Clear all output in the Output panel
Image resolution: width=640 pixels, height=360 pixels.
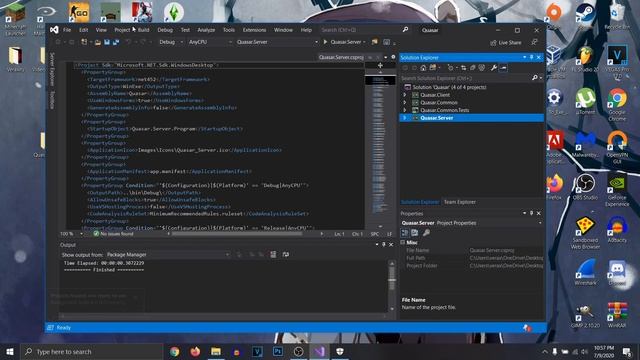click(273, 255)
